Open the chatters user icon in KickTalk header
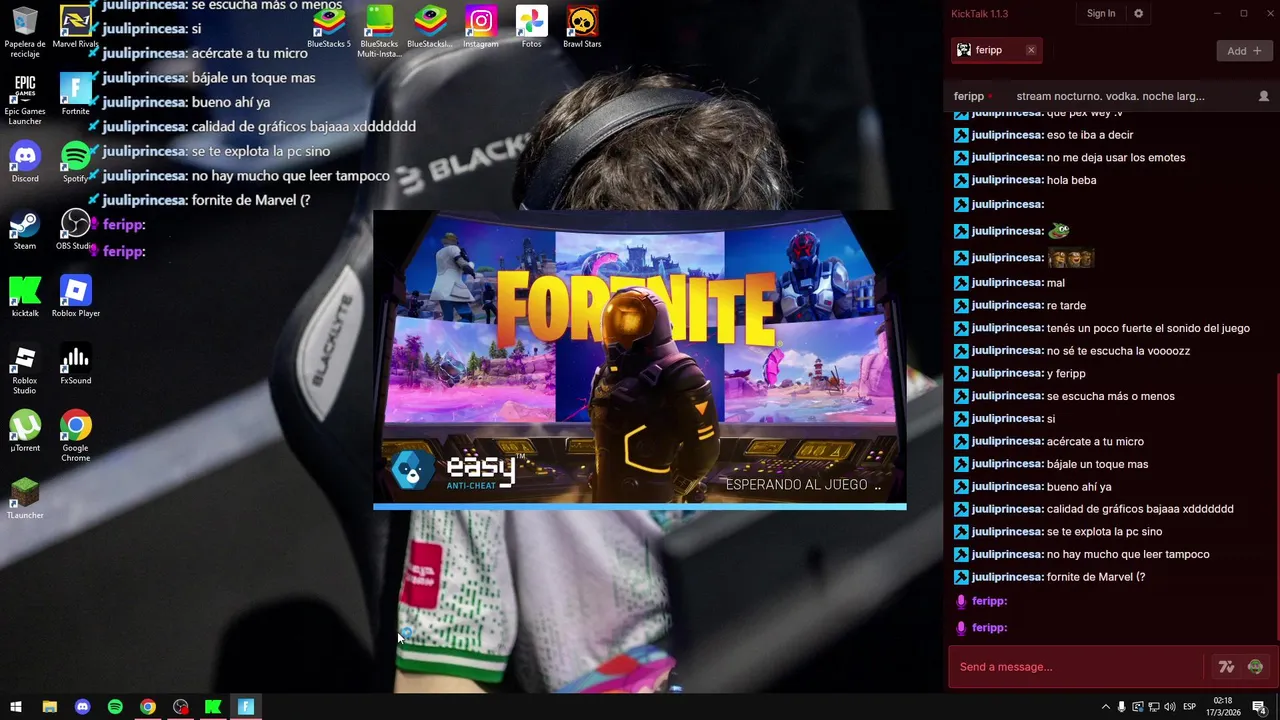The width and height of the screenshot is (1280, 720). click(x=1264, y=96)
